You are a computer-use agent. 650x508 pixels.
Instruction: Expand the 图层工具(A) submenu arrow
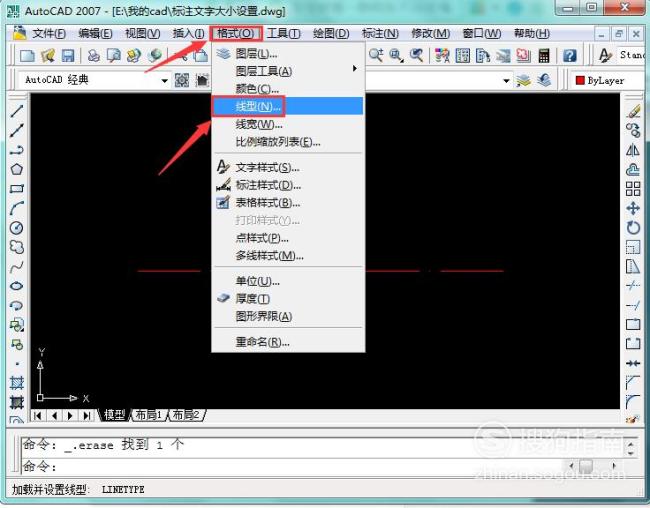point(355,68)
